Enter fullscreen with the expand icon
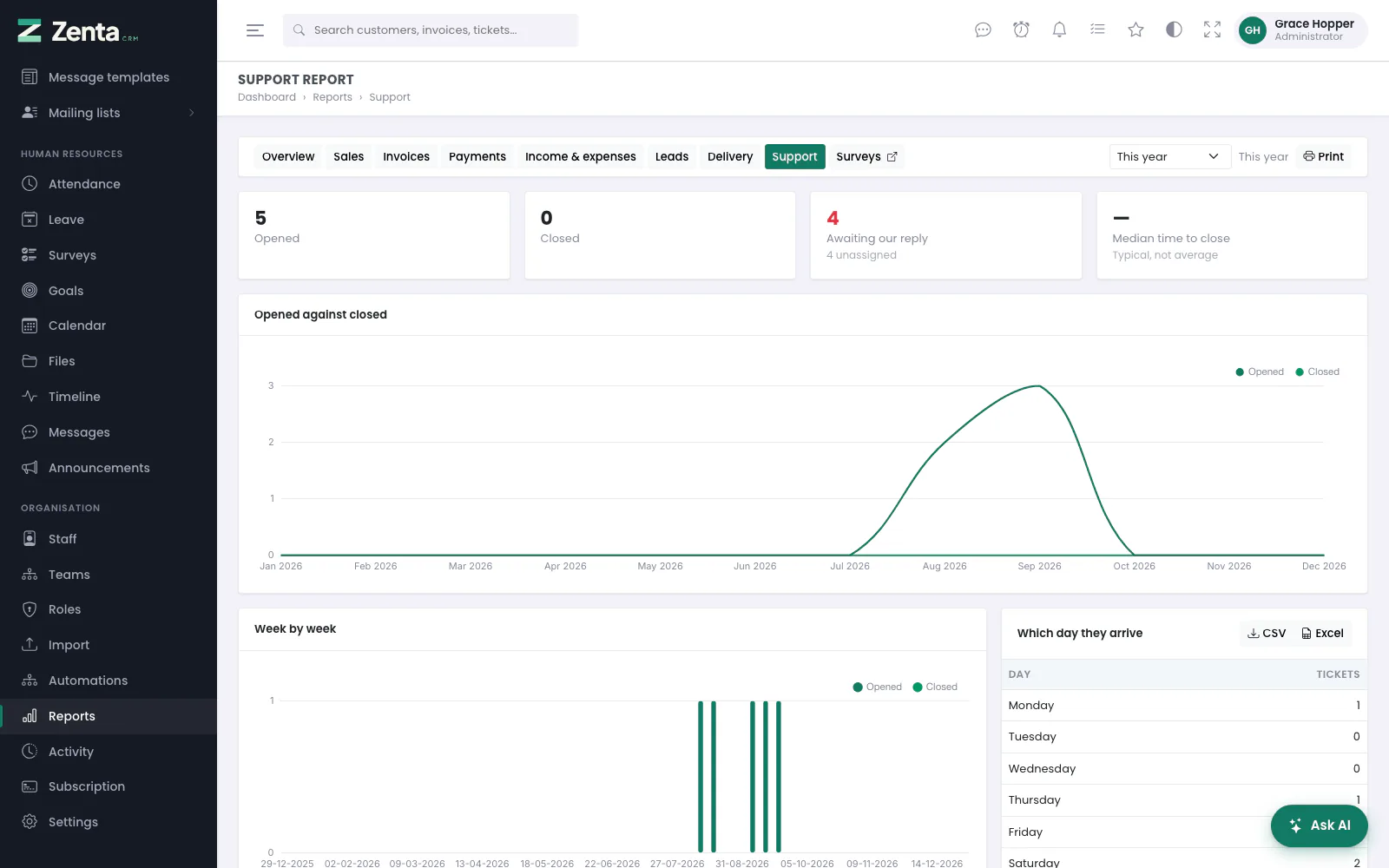Viewport: 1389px width, 868px height. pyautogui.click(x=1212, y=30)
